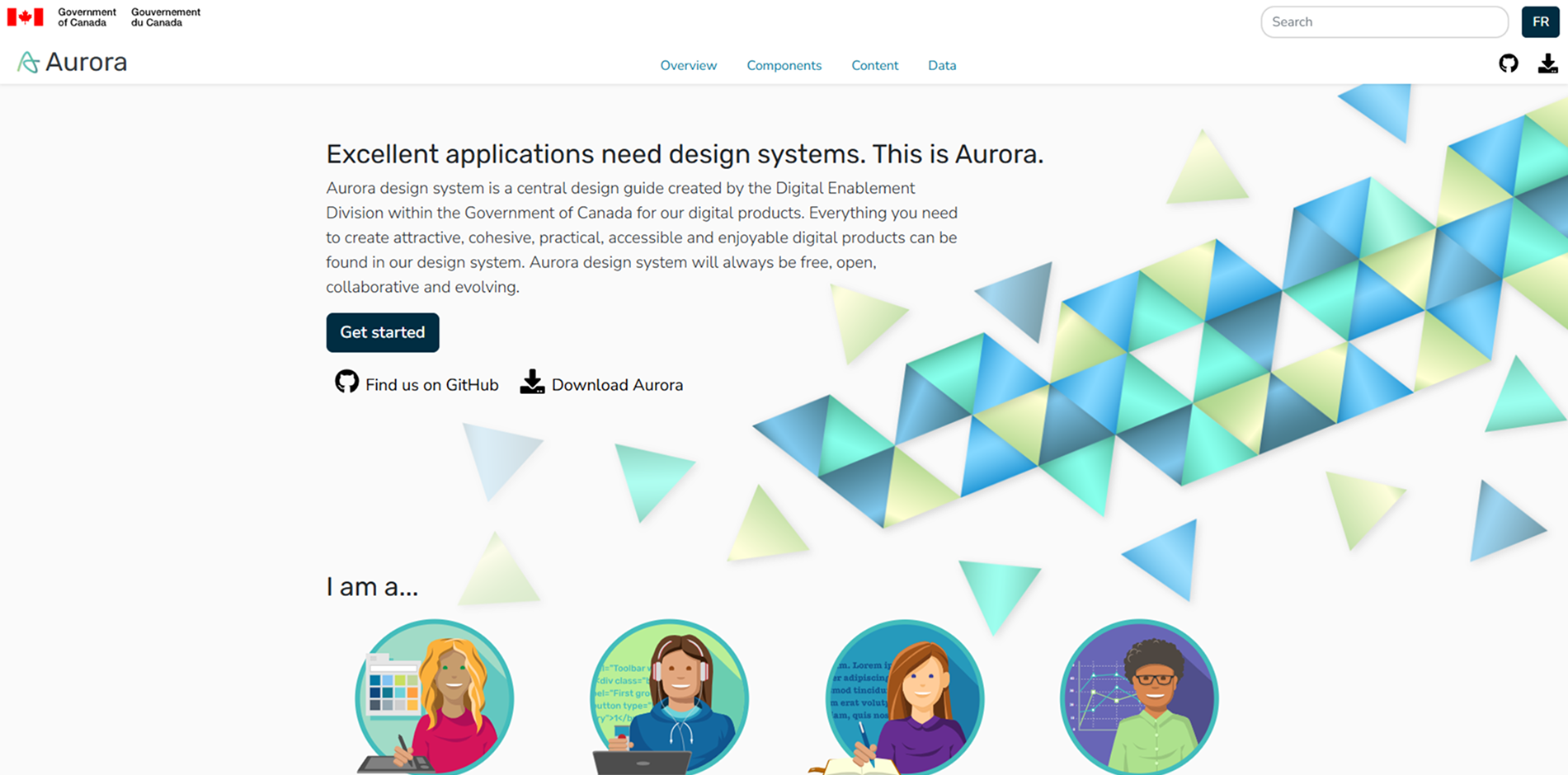This screenshot has height=775, width=1568.
Task: Click the download icon in the header
Action: tap(1547, 63)
